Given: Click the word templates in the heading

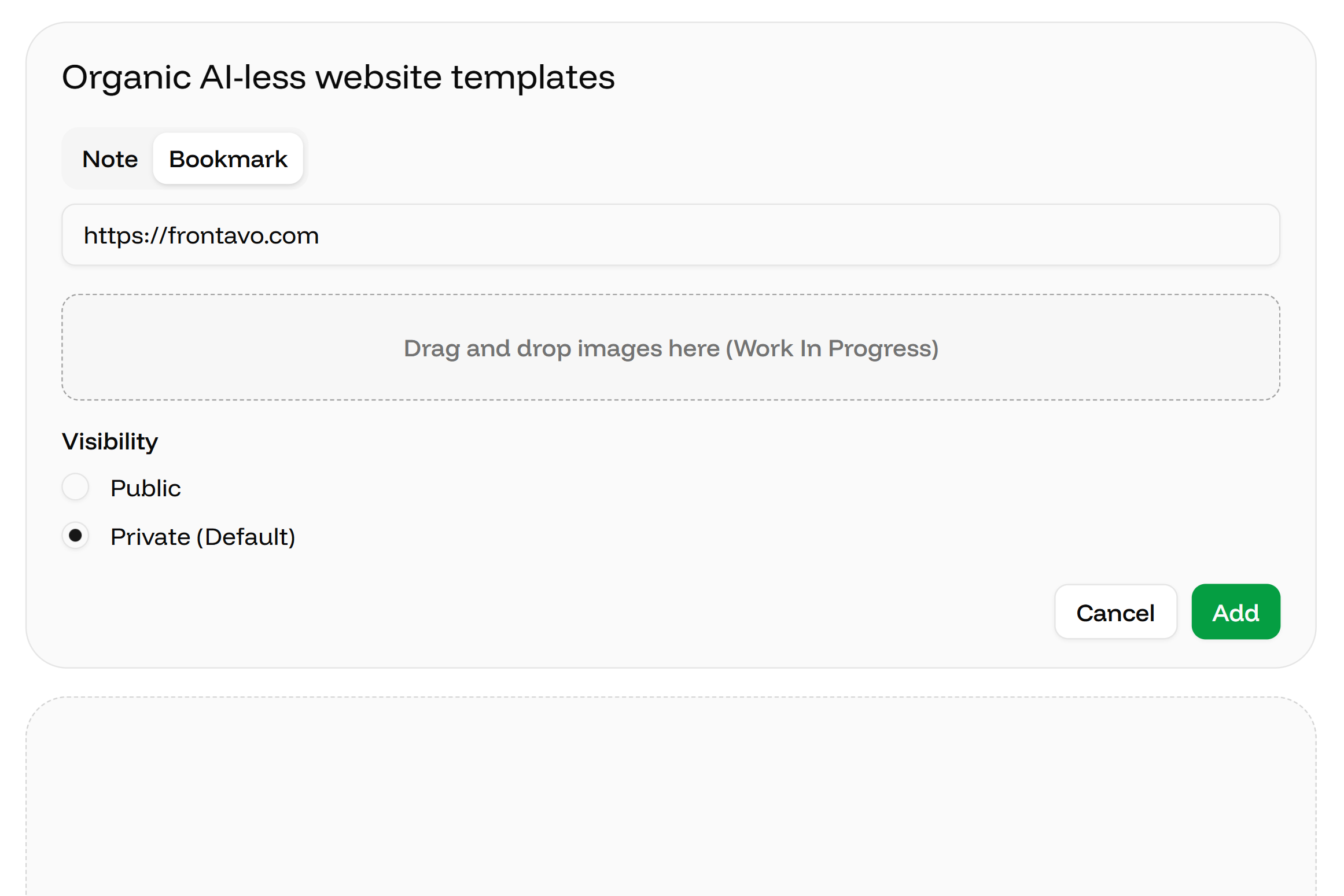Looking at the screenshot, I should [533, 78].
